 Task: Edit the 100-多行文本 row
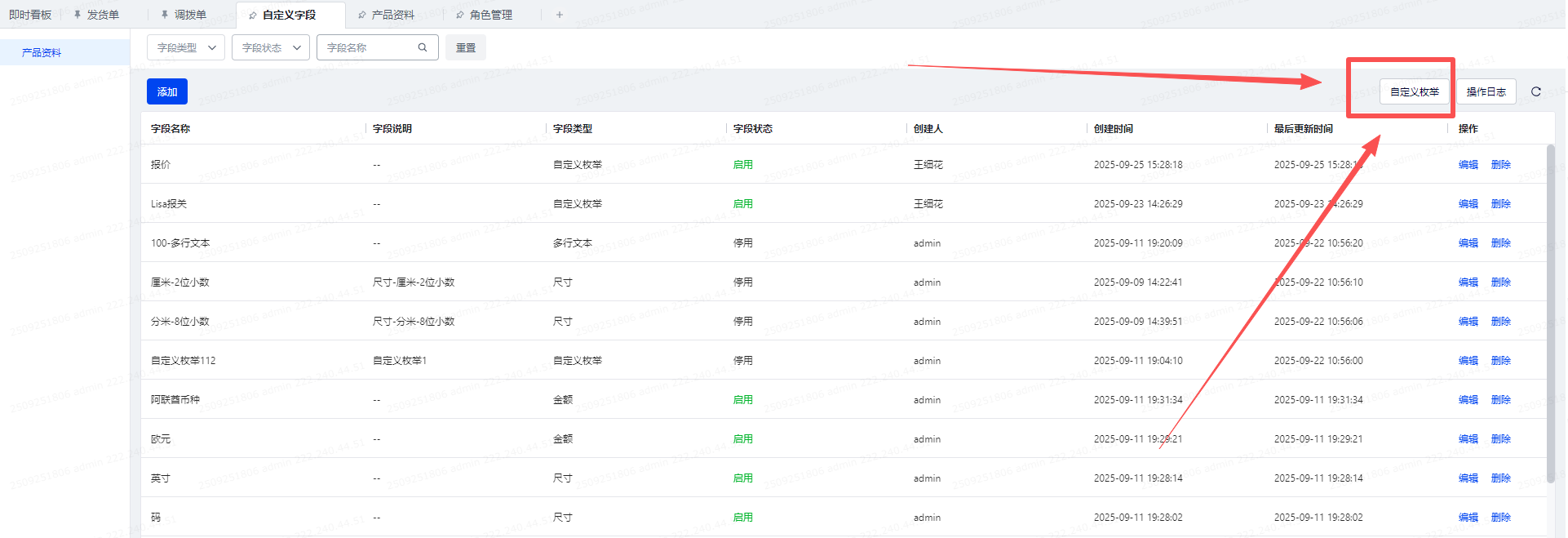tap(1468, 242)
